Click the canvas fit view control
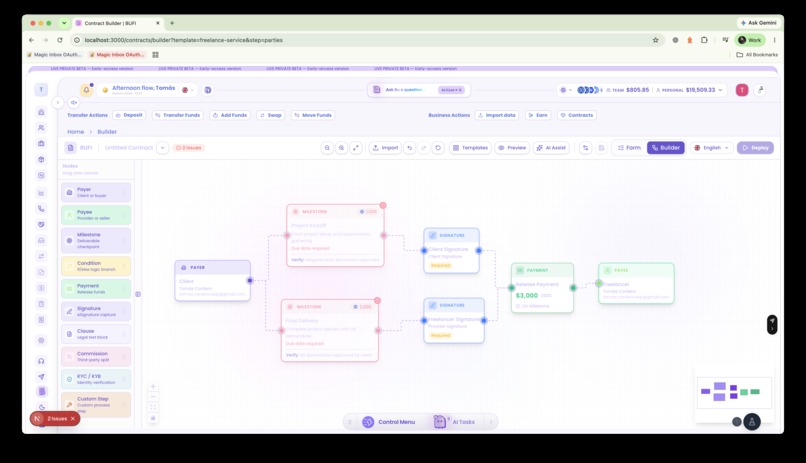Image resolution: width=806 pixels, height=463 pixels. (x=153, y=408)
